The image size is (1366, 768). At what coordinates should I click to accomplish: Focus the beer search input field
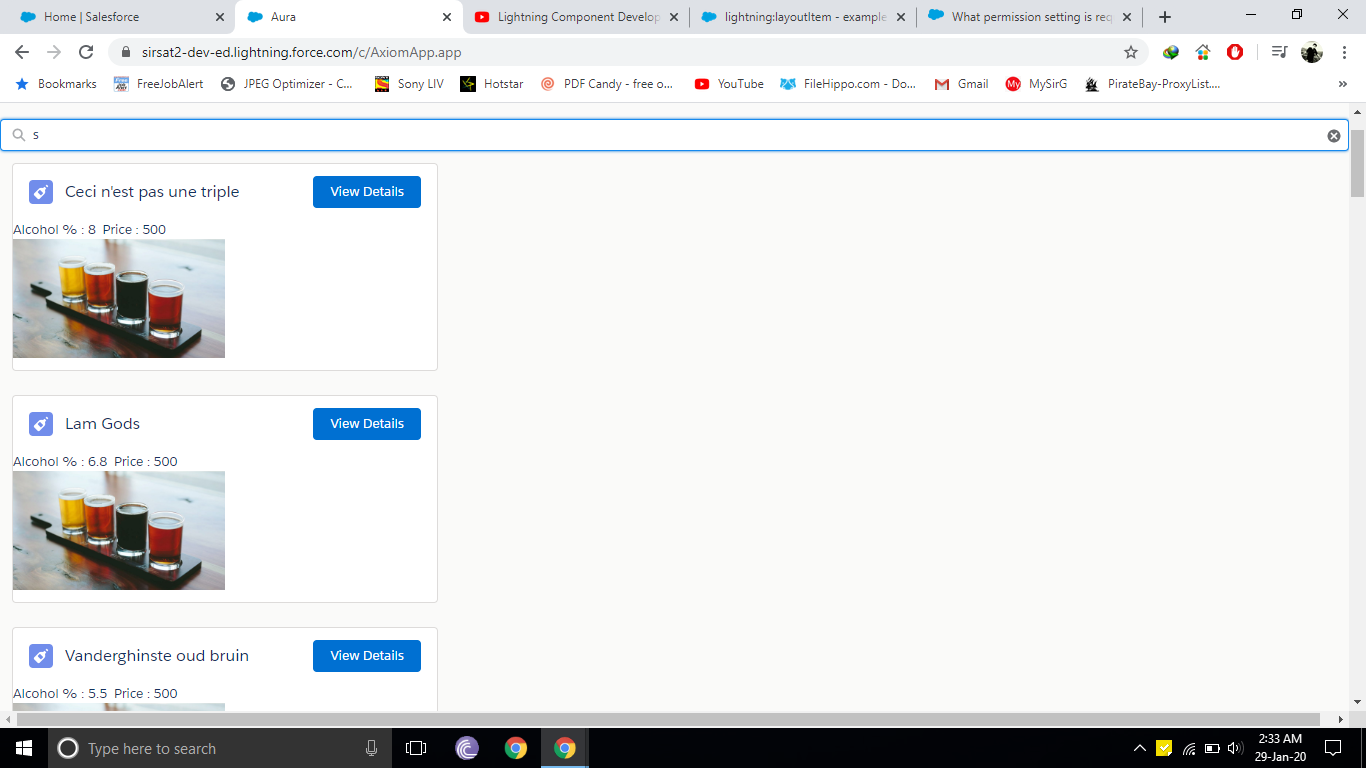click(x=674, y=135)
